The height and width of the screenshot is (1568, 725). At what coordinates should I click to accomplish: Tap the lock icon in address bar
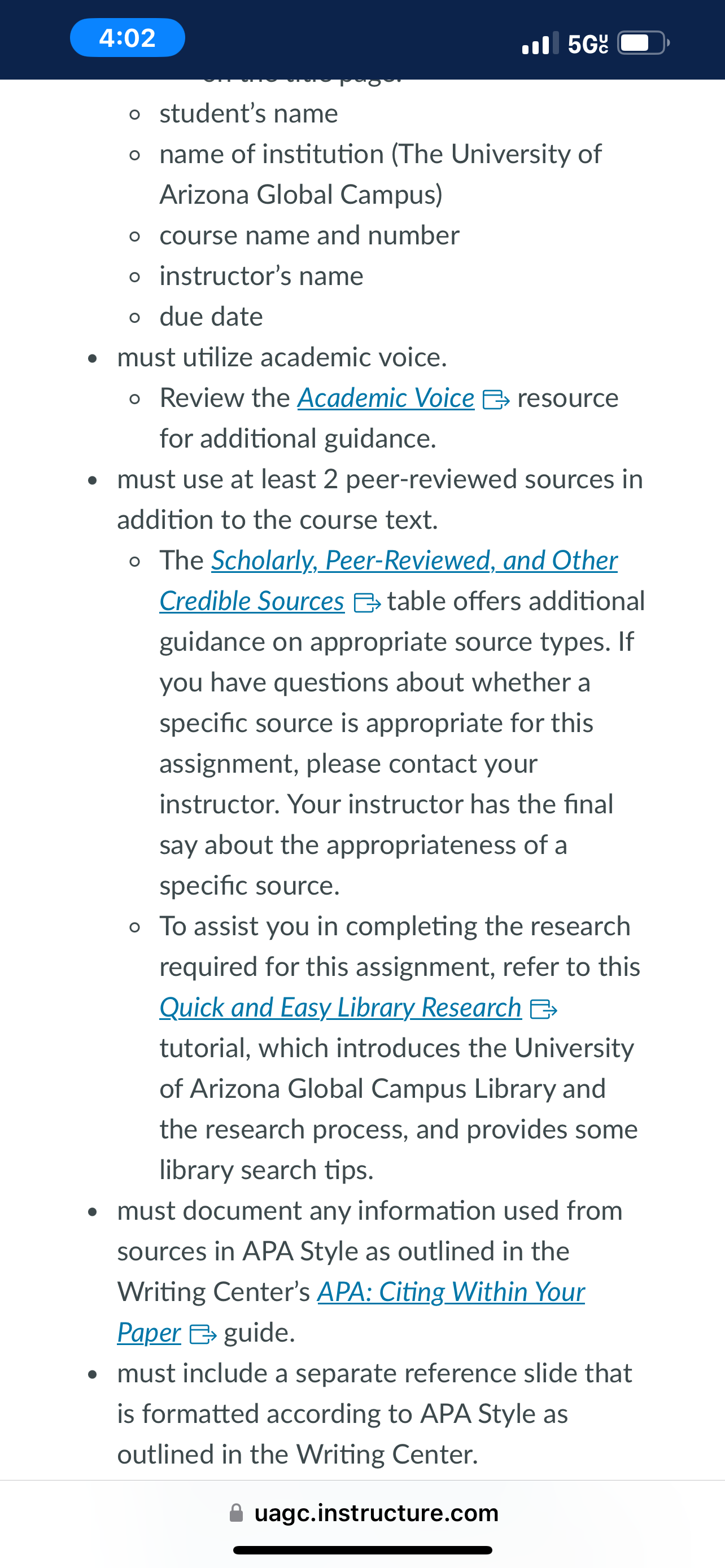236,1513
